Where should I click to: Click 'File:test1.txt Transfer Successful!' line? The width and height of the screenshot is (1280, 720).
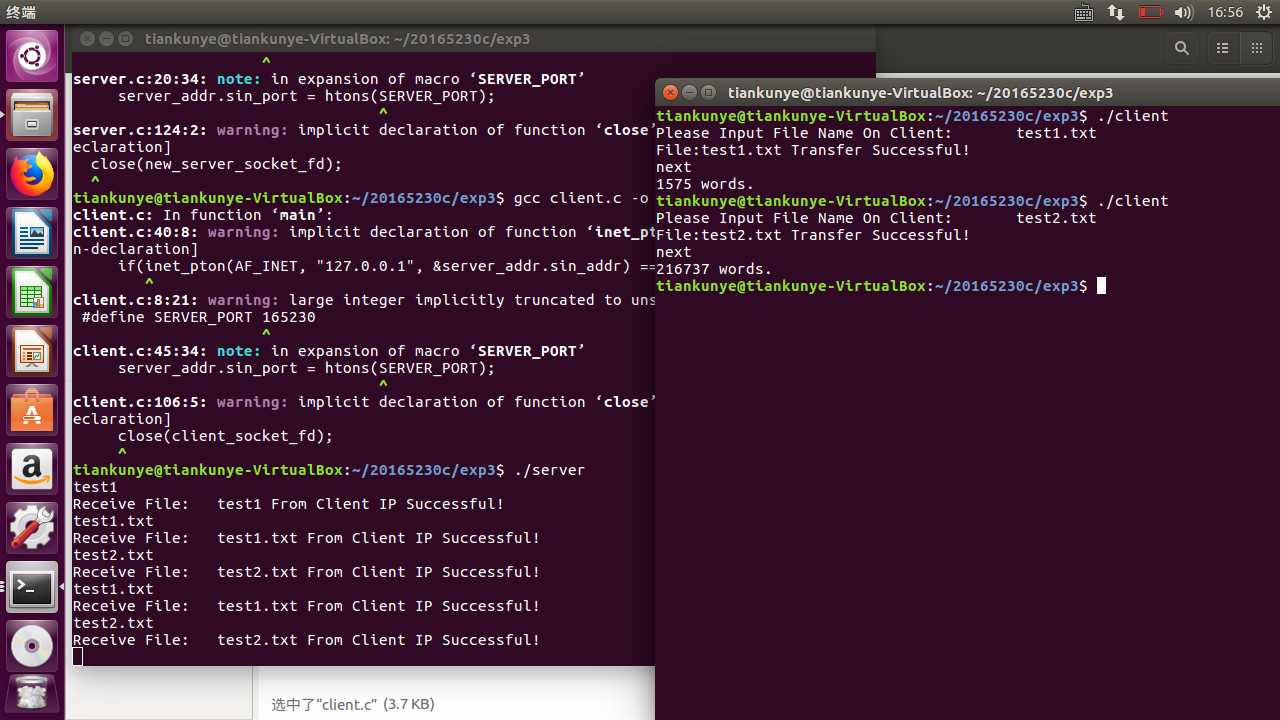pos(813,150)
